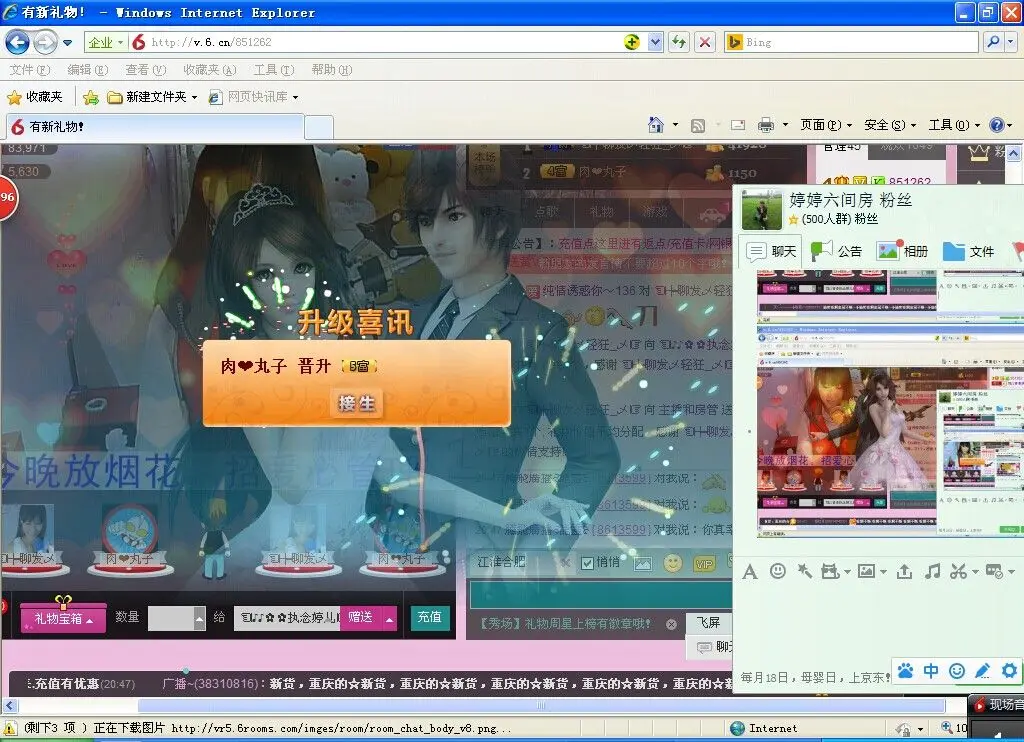This screenshot has width=1024, height=742.
Task: Click the RSS feeds icon
Action: pos(698,125)
